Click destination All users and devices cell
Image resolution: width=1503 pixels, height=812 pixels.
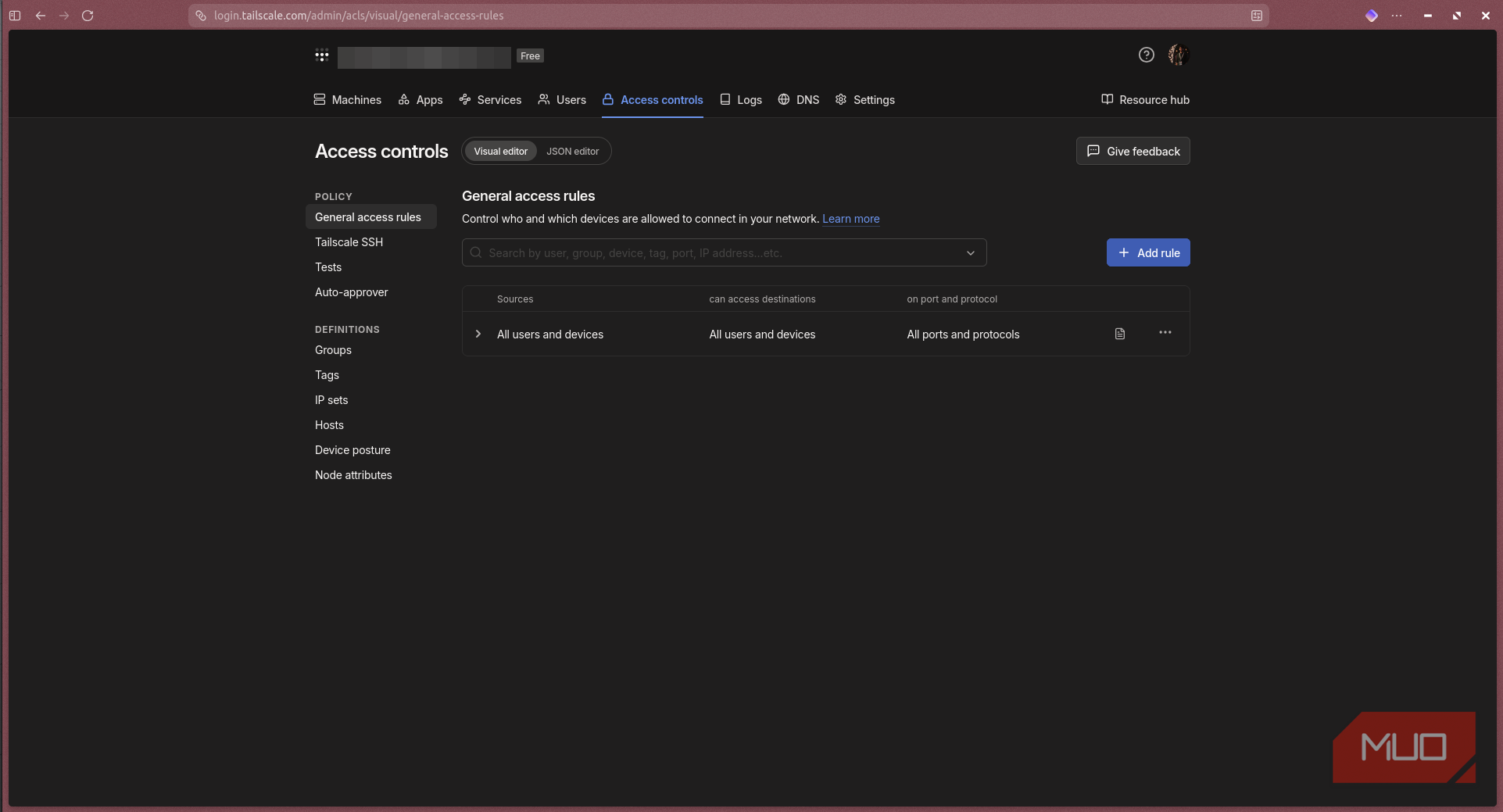click(762, 334)
